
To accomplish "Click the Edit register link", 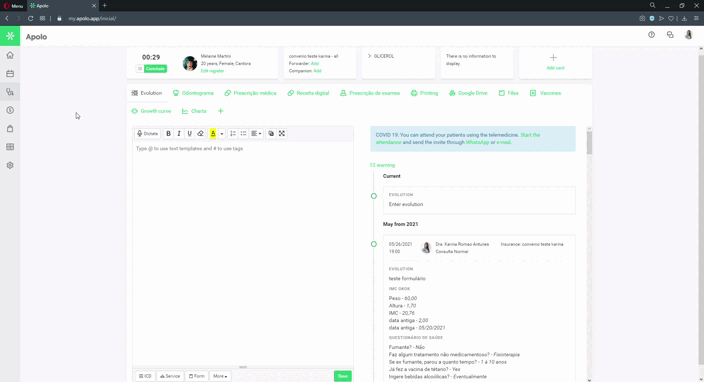I will [212, 71].
